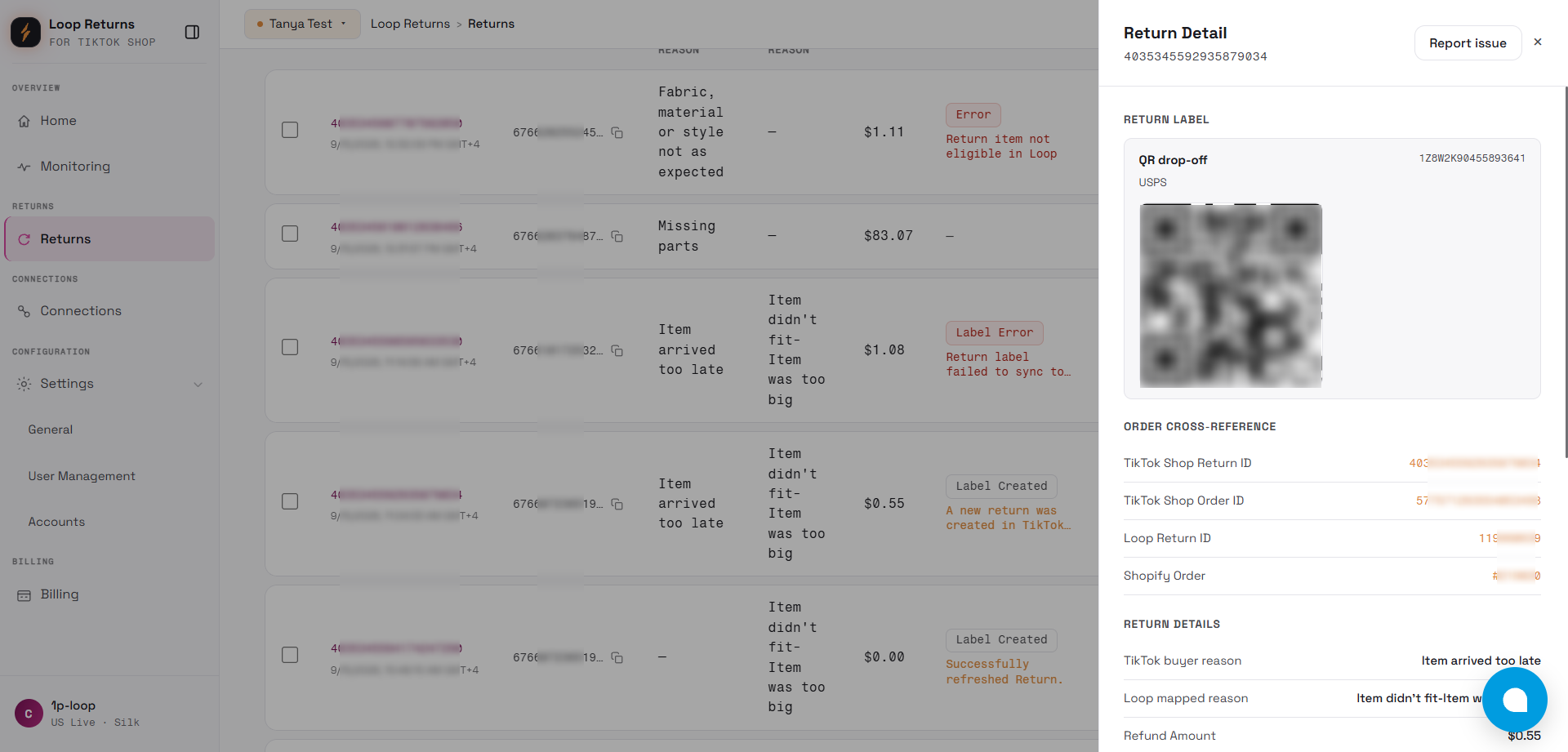The height and width of the screenshot is (752, 1568).
Task: Click the Connections link icon
Action: point(24,311)
